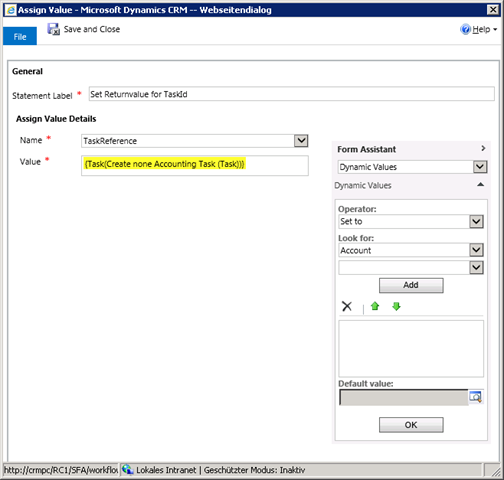
Task: Collapse the Dynamic Values section triangle
Action: point(480,184)
